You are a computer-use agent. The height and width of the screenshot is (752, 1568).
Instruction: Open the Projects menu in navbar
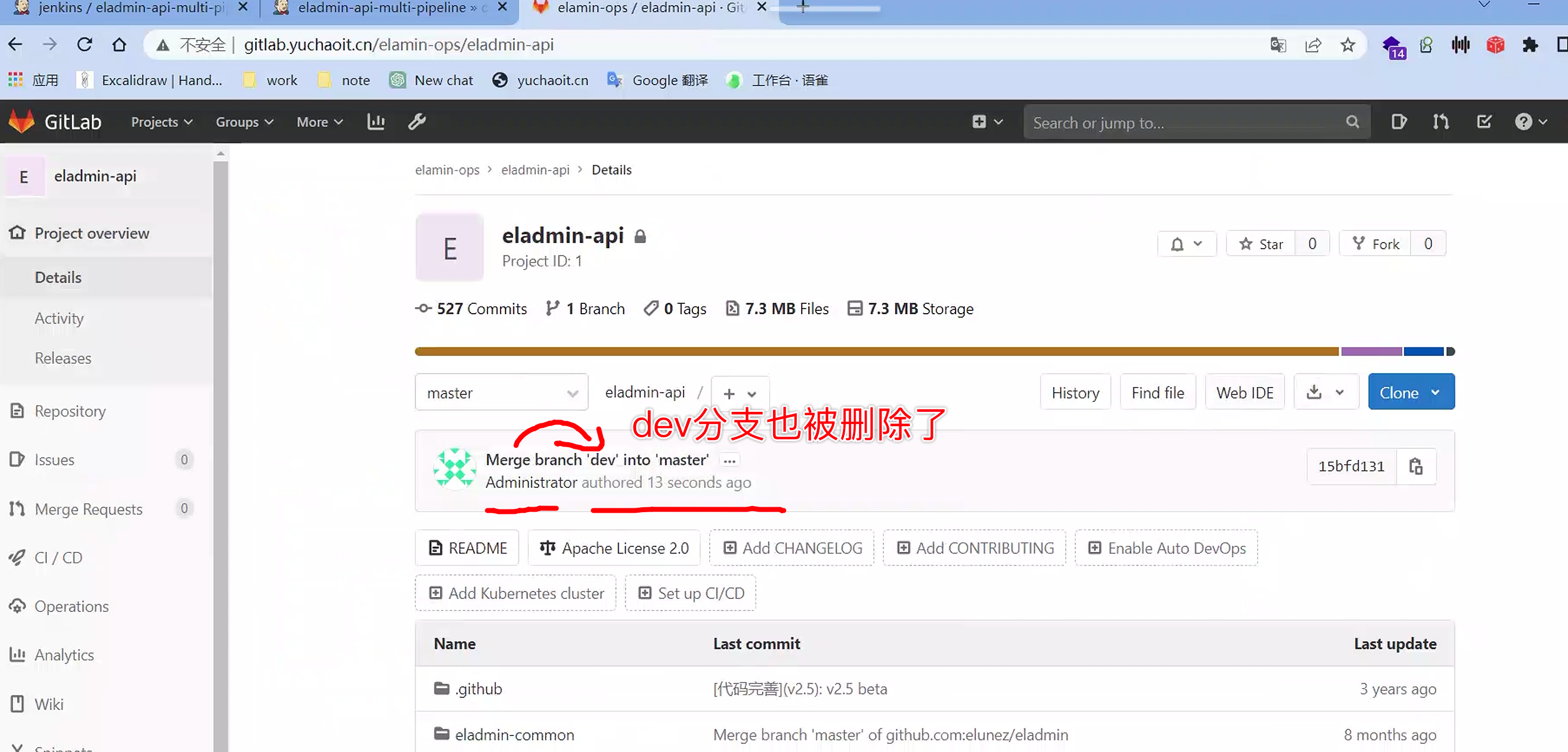point(162,122)
